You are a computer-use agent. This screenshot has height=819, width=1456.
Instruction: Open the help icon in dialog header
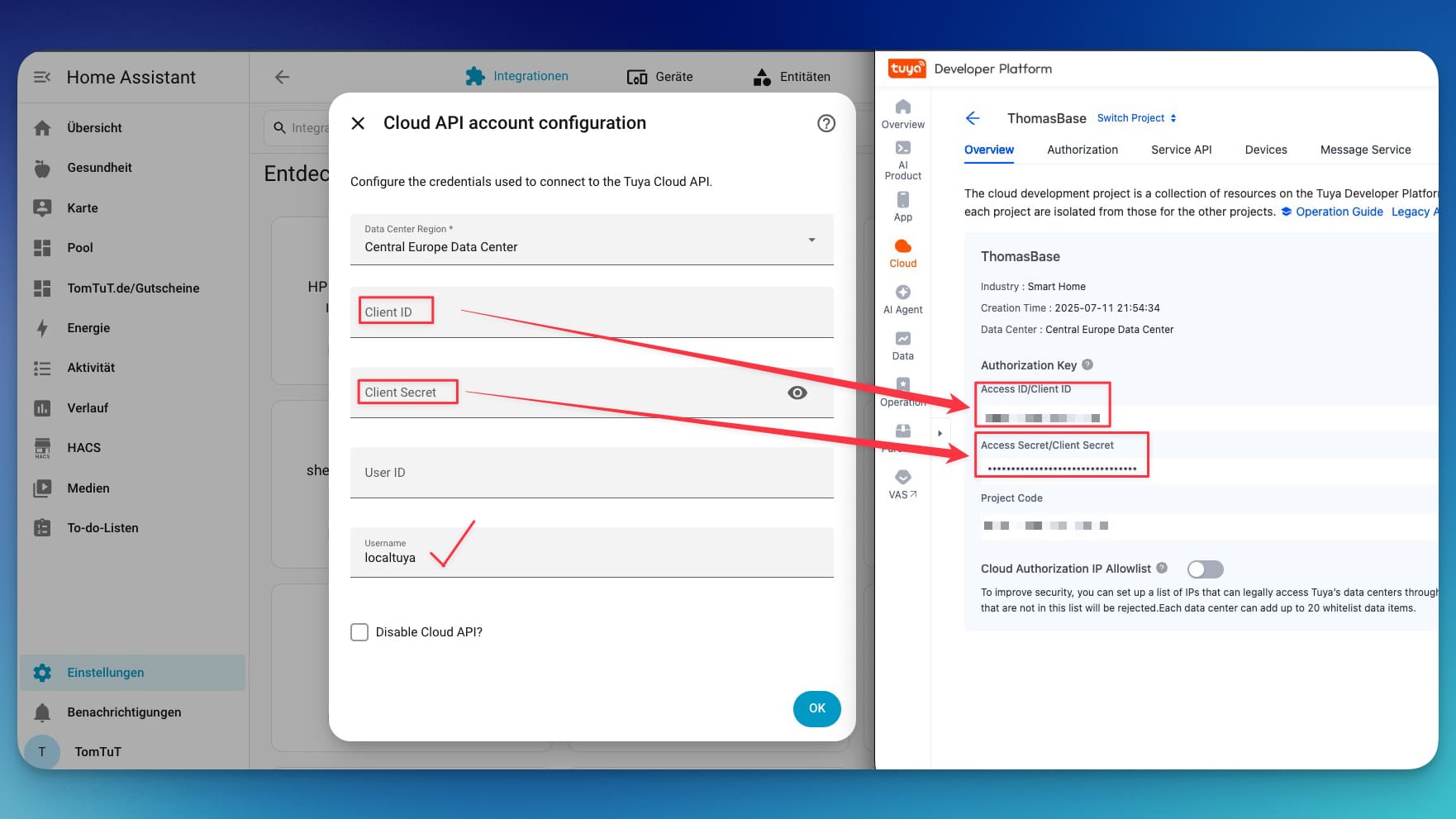[826, 123]
